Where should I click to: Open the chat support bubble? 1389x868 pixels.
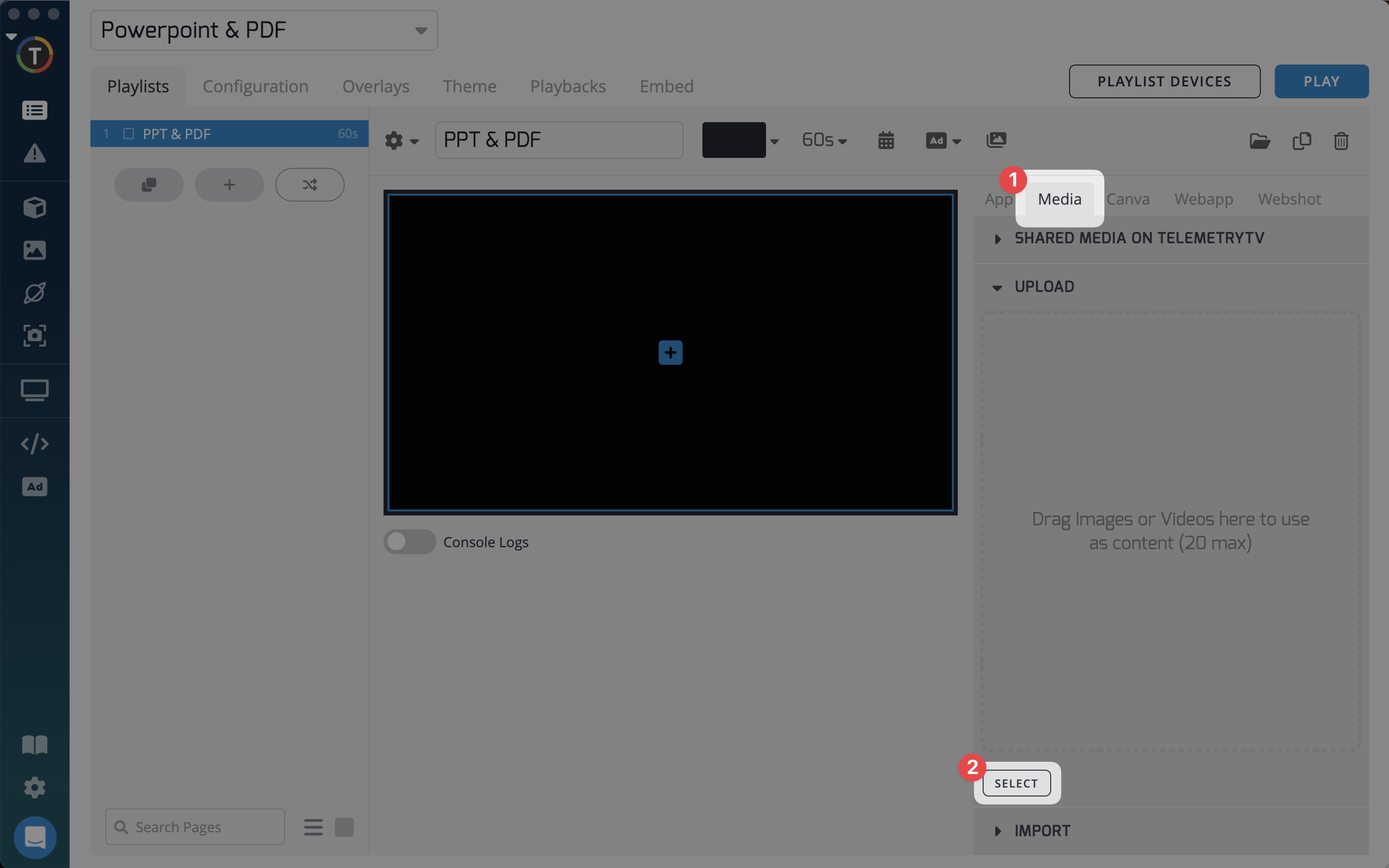(x=35, y=837)
